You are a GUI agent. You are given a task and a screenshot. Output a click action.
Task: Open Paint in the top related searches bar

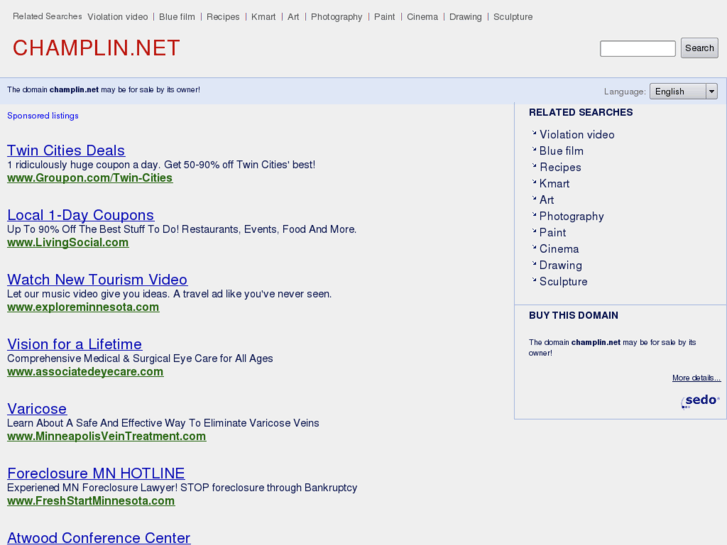pyautogui.click(x=384, y=17)
